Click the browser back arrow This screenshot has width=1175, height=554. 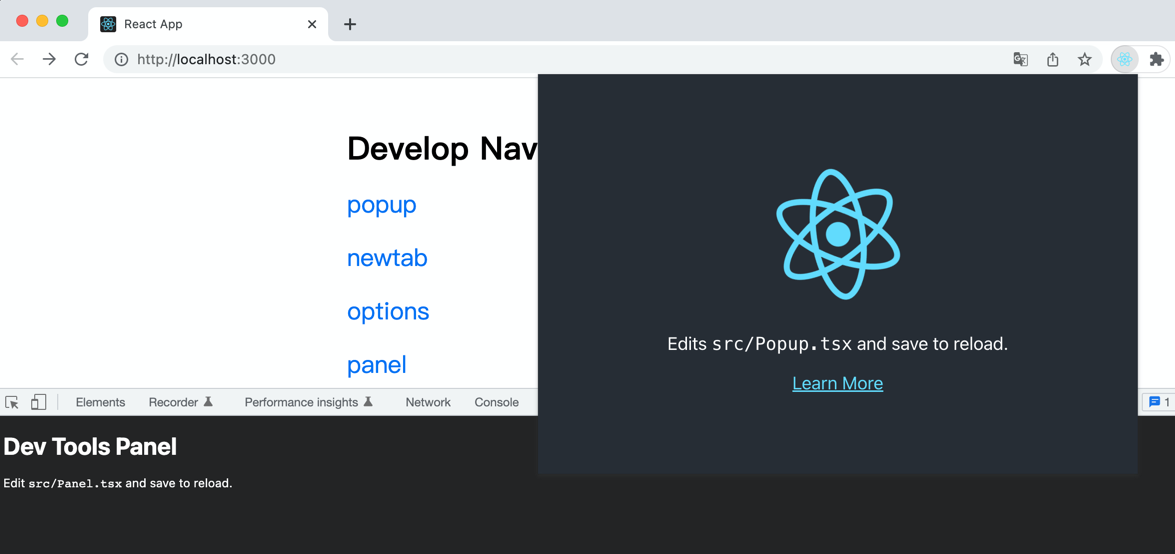click(x=17, y=59)
